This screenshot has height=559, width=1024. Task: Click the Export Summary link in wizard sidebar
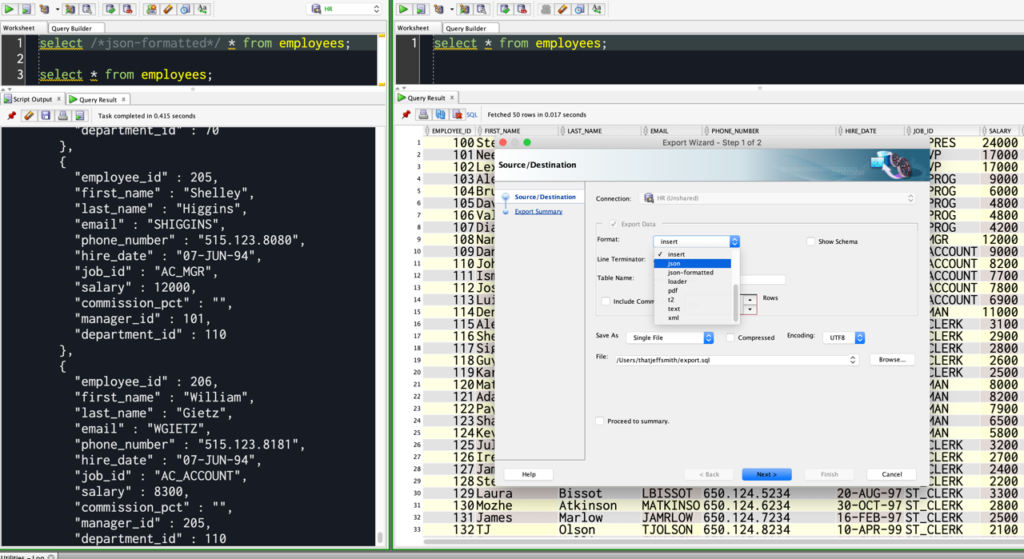(x=538, y=212)
